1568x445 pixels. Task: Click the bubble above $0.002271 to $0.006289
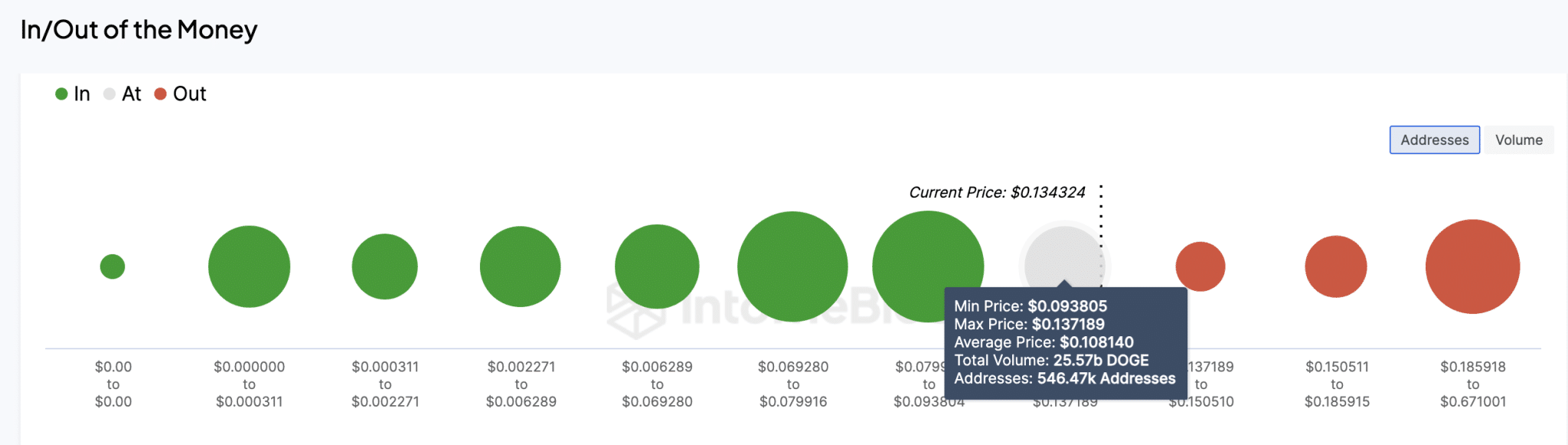521,267
